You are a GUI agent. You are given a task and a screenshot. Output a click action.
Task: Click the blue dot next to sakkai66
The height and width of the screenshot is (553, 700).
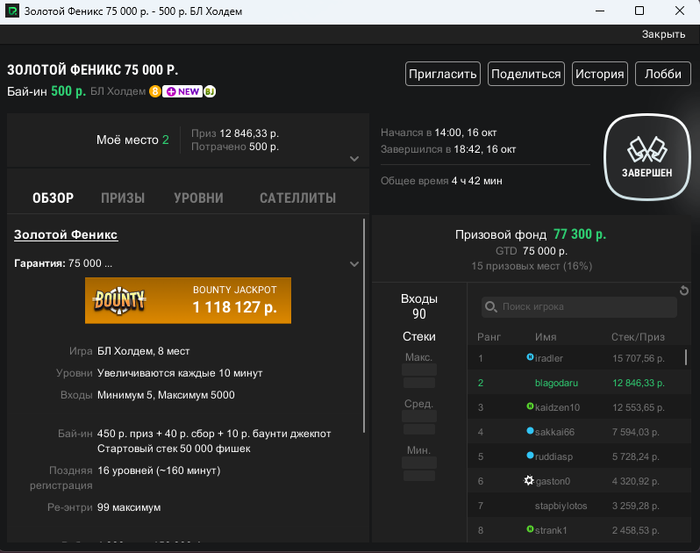(x=530, y=431)
